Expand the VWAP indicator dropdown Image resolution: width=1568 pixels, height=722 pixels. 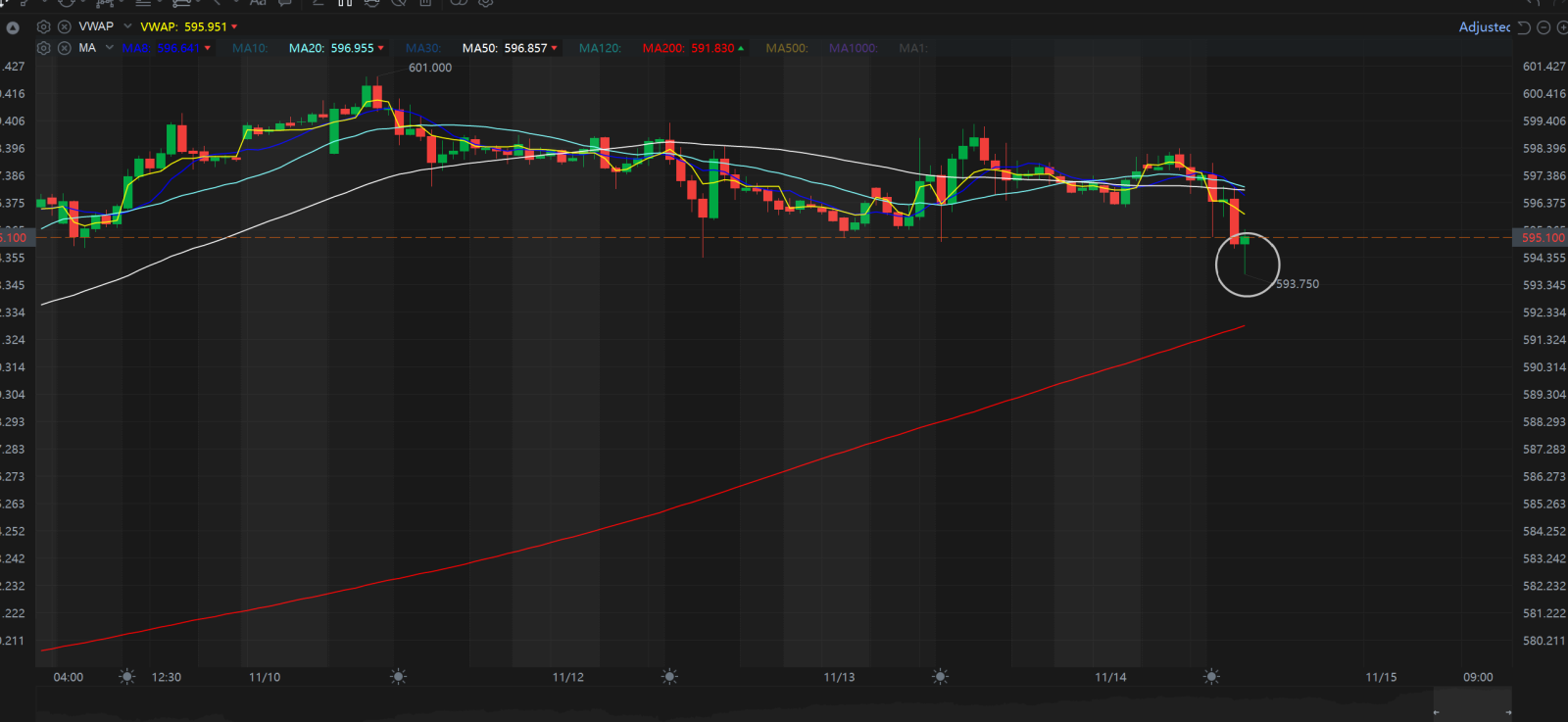(x=127, y=26)
